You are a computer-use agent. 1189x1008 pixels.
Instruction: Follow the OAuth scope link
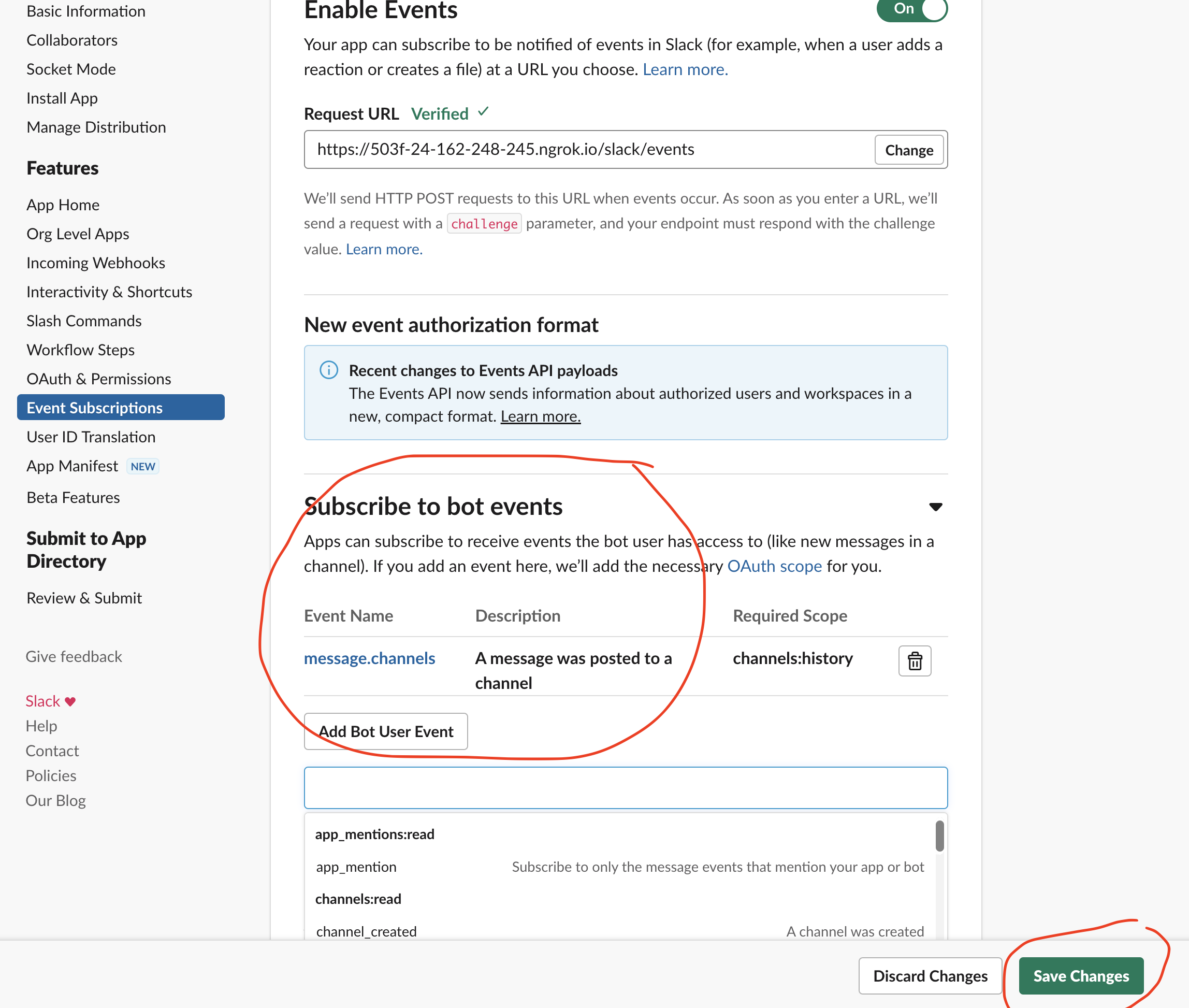coord(774,566)
